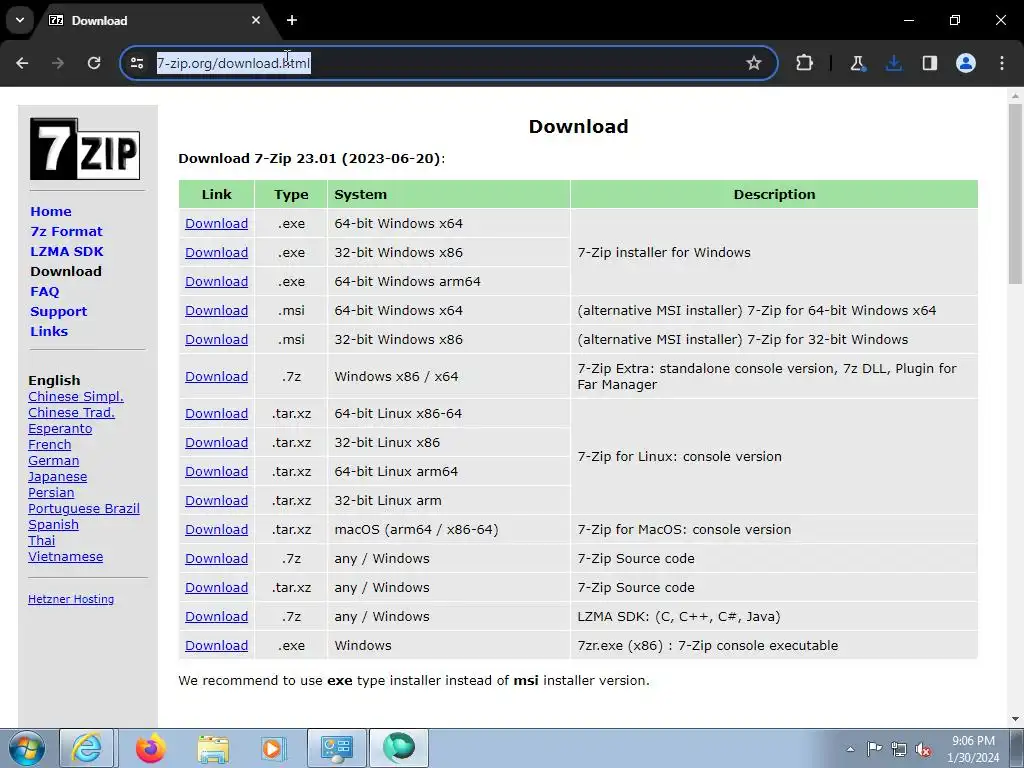Open Windows Explorer folder on taskbar
Image resolution: width=1024 pixels, height=768 pixels.
pyautogui.click(x=213, y=748)
